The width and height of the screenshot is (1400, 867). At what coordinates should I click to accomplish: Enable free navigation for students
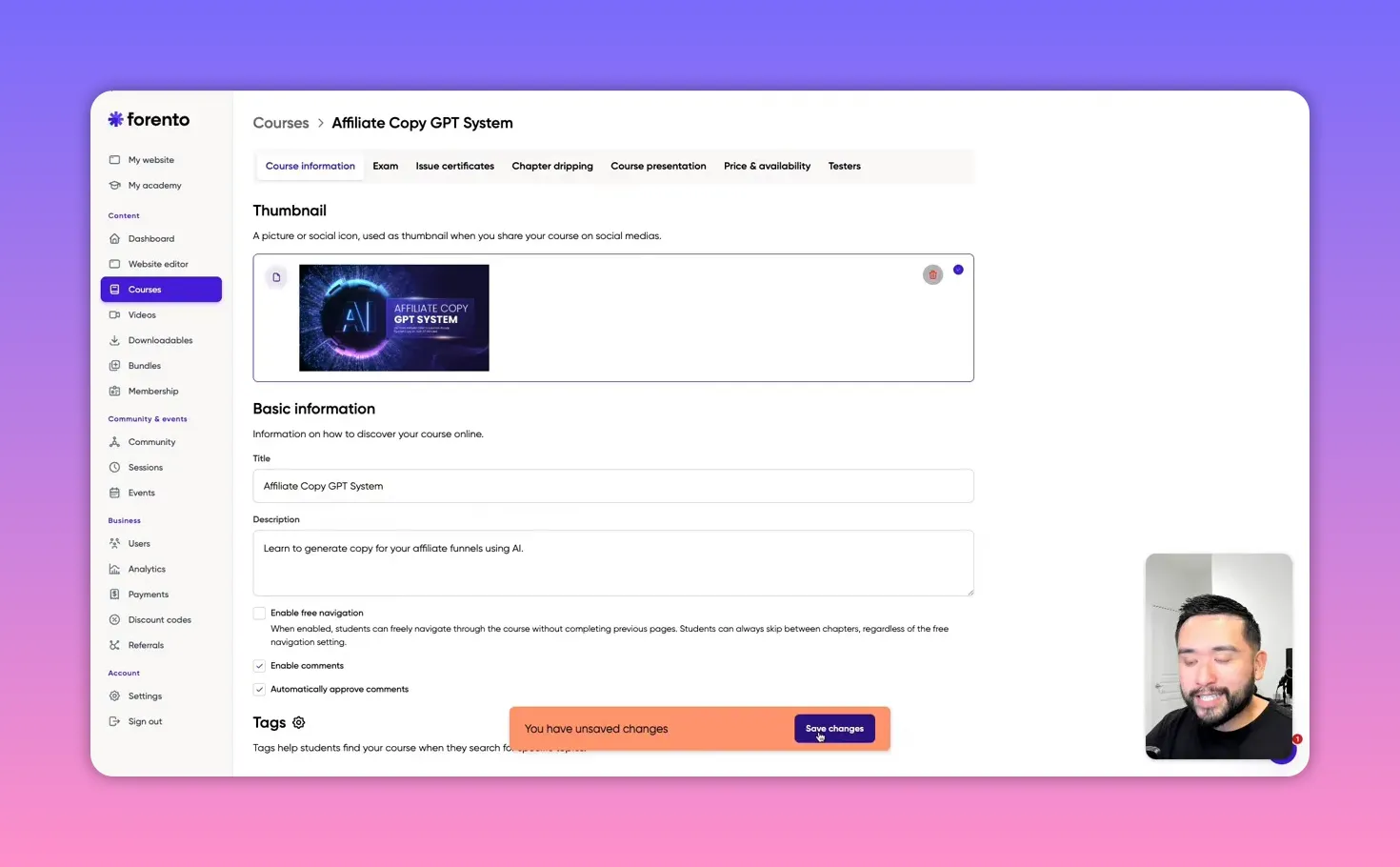(x=259, y=613)
